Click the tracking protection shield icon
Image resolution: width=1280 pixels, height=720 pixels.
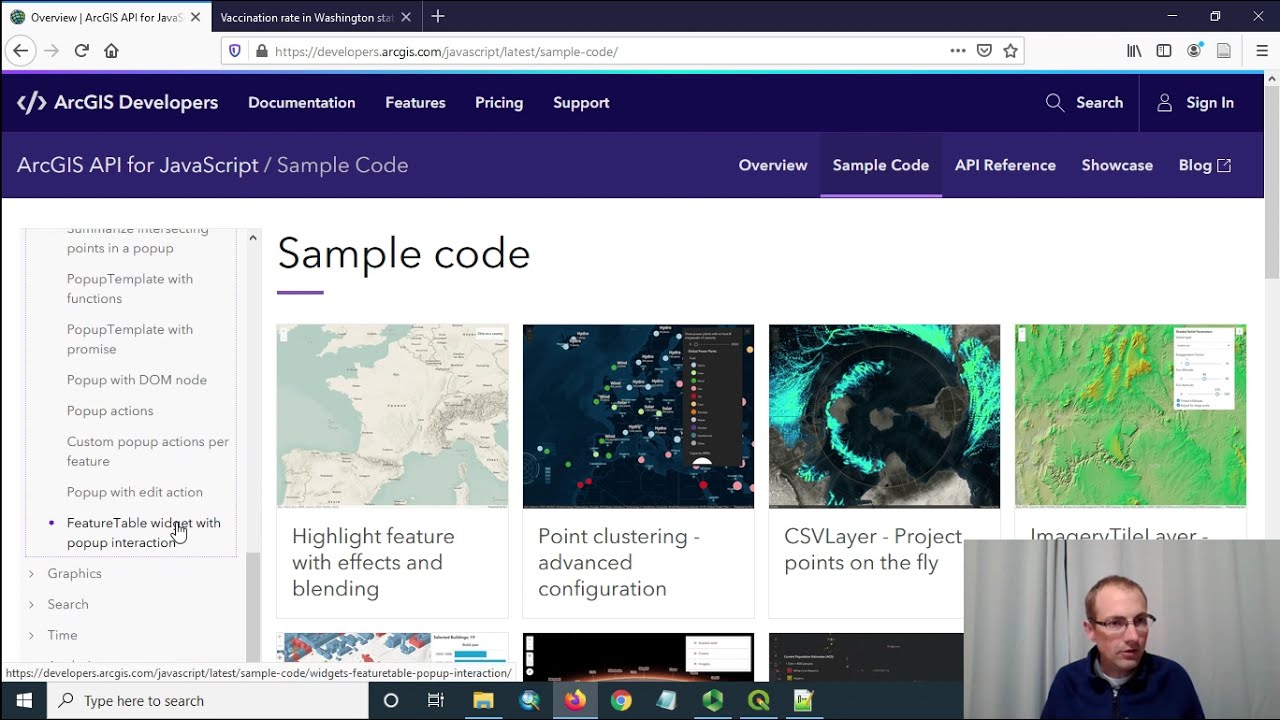(235, 51)
